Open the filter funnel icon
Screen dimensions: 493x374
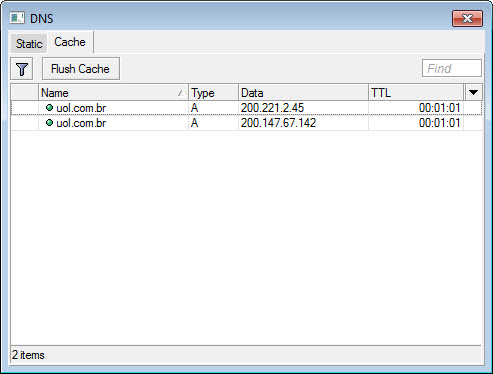(x=22, y=69)
